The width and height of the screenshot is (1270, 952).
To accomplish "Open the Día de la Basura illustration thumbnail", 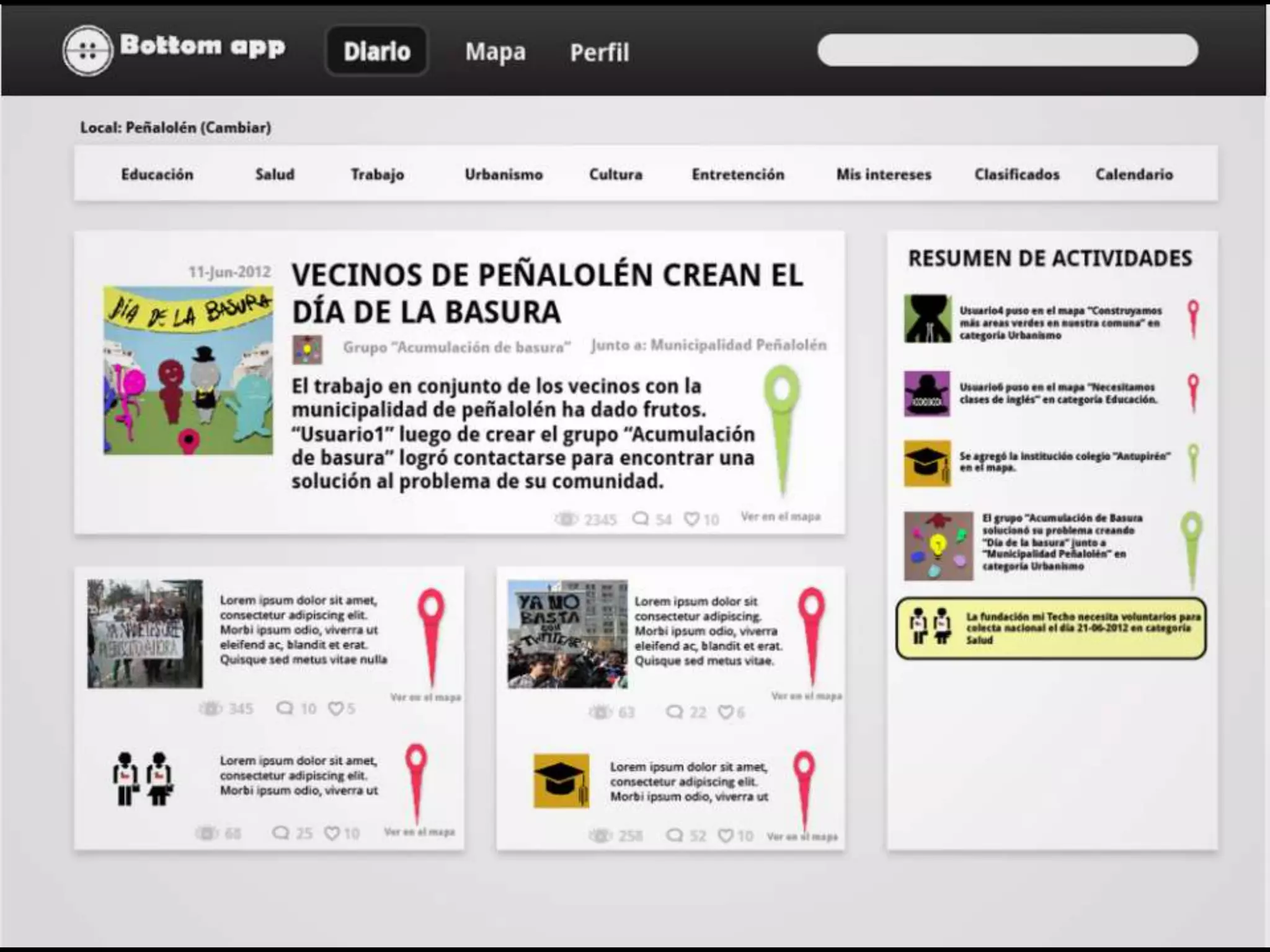I will click(x=188, y=370).
